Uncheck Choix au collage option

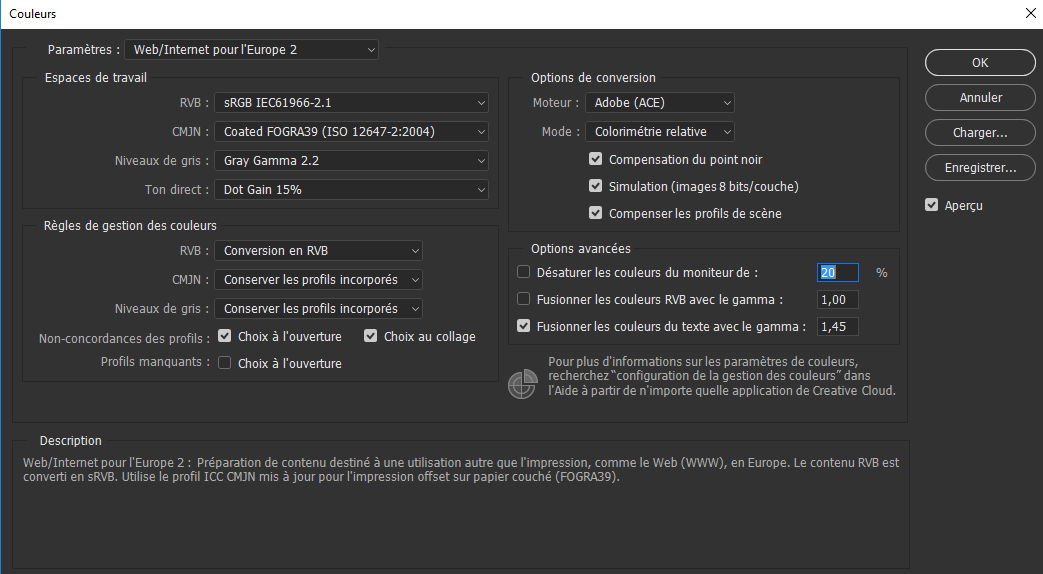(x=371, y=336)
